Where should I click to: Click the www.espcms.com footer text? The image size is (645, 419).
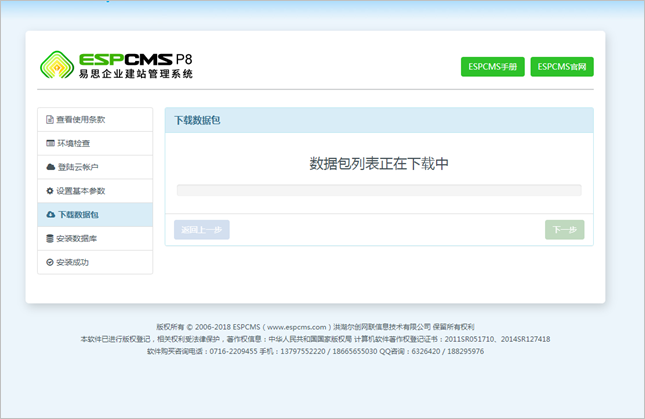(x=297, y=327)
